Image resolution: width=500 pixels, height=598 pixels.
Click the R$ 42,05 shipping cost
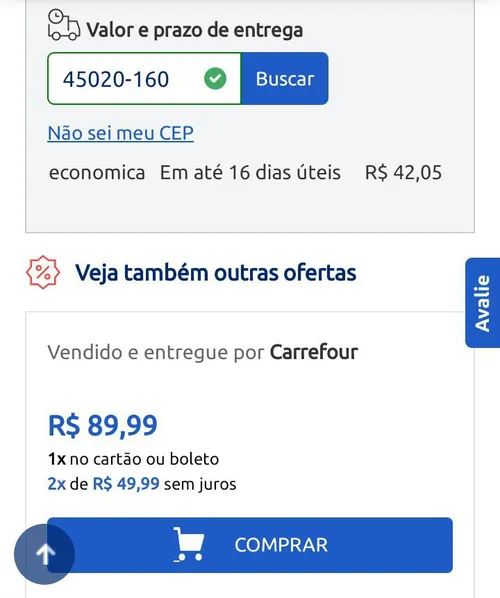[x=404, y=172]
